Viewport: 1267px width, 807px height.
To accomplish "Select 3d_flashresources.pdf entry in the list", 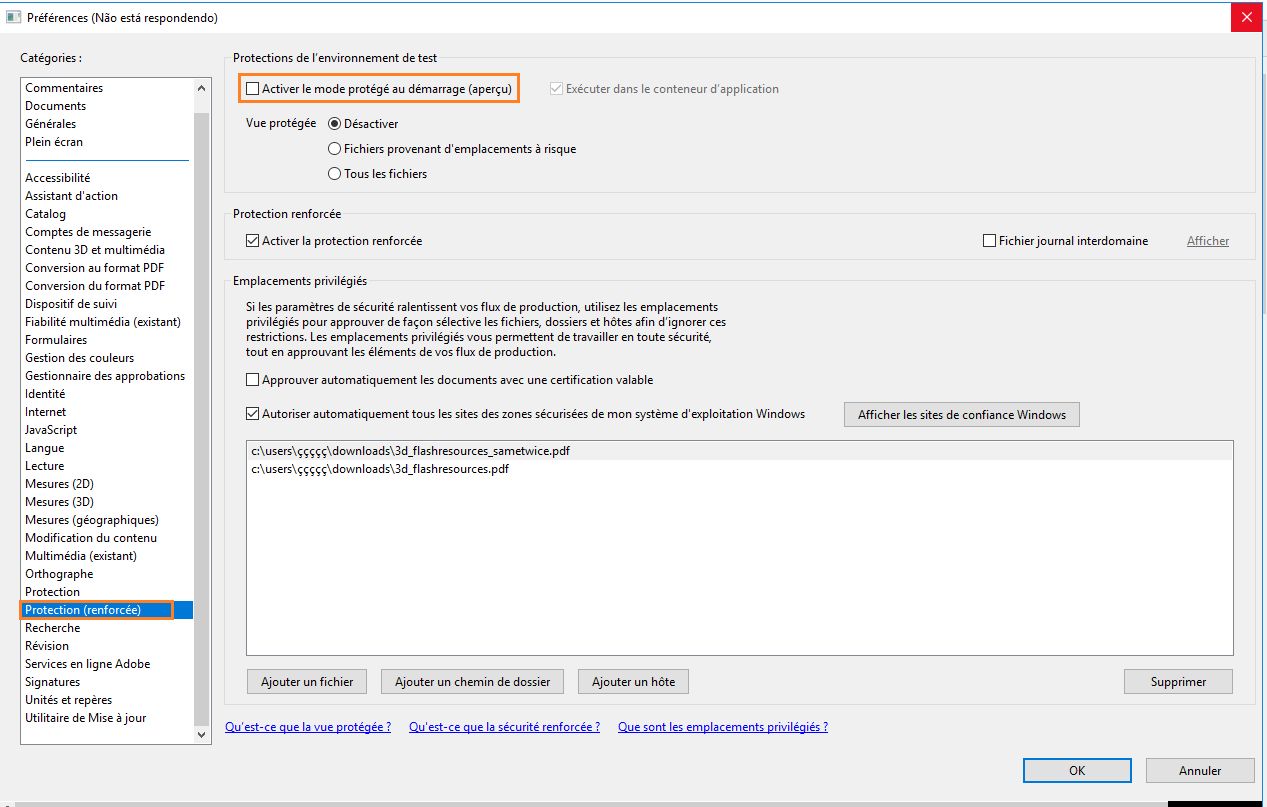I will (739, 469).
